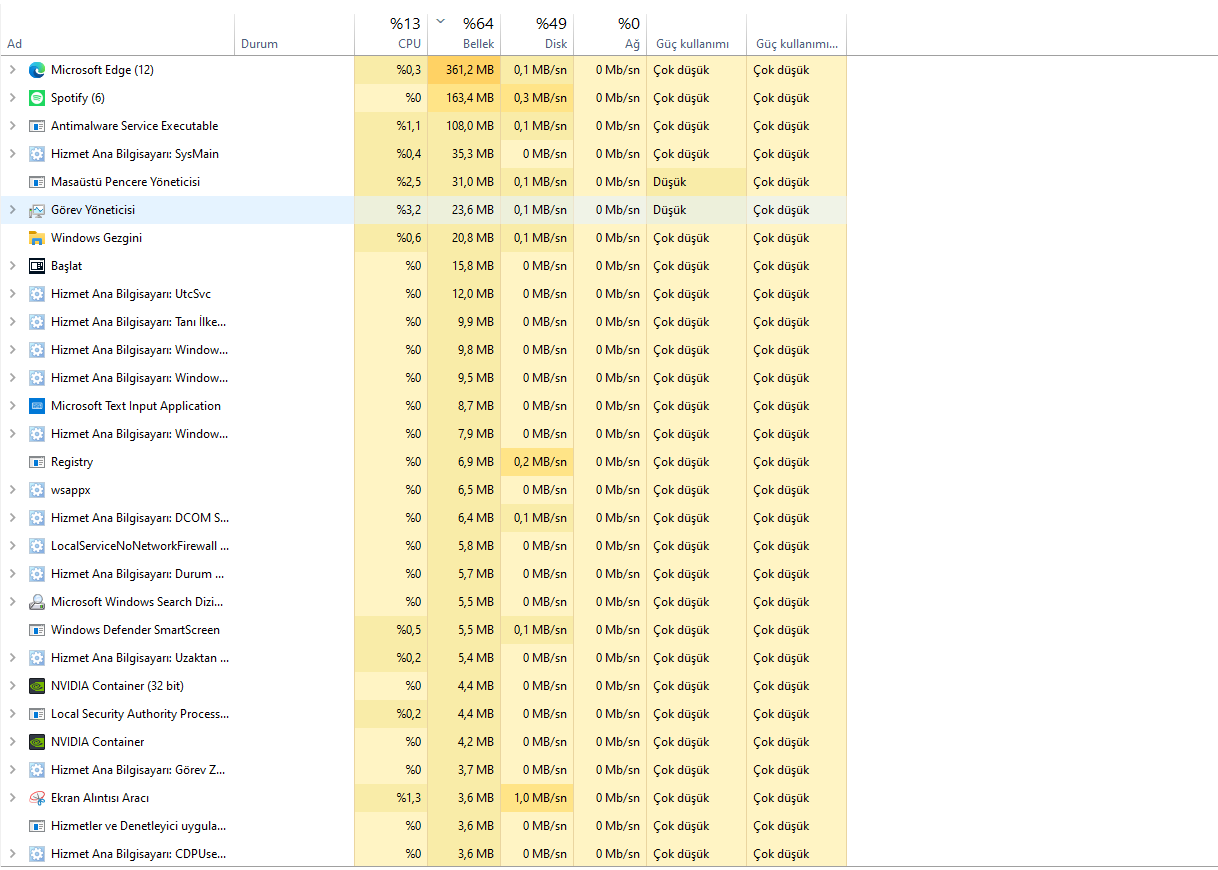
Task: Click the Ekran Alıntısı Aracı scissors icon
Action: click(37, 798)
